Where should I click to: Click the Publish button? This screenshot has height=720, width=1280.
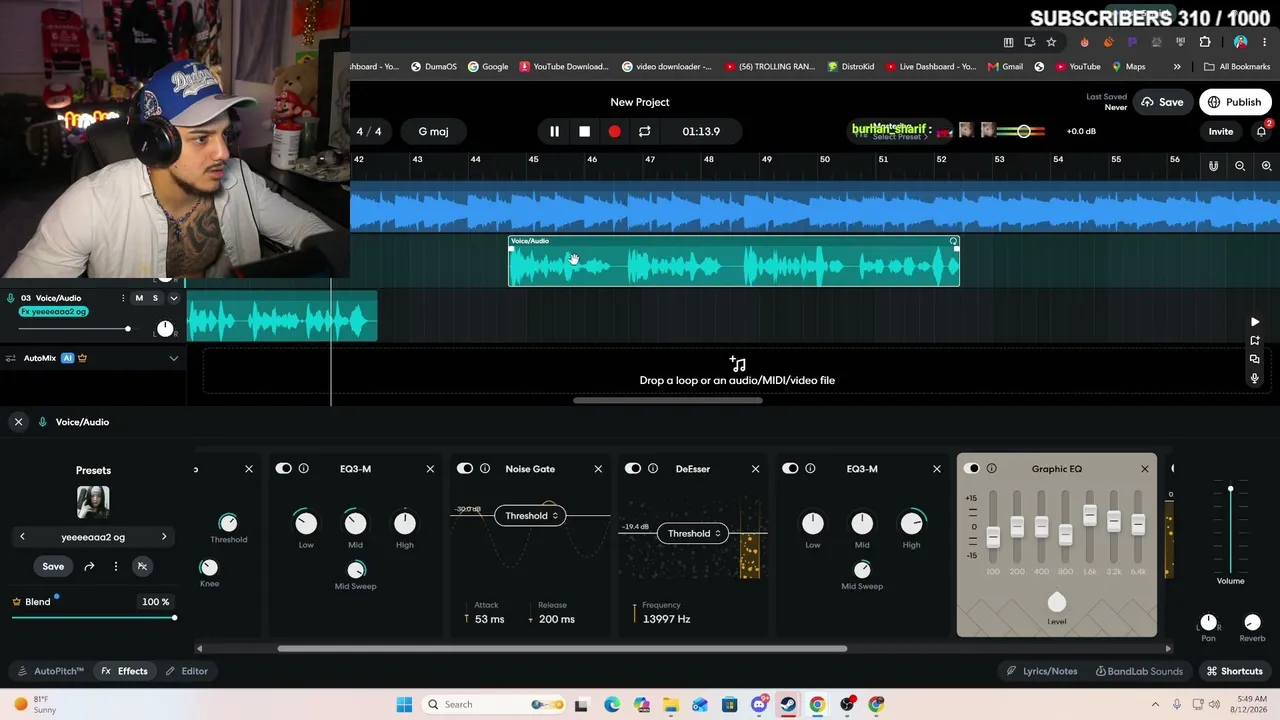click(x=1234, y=102)
